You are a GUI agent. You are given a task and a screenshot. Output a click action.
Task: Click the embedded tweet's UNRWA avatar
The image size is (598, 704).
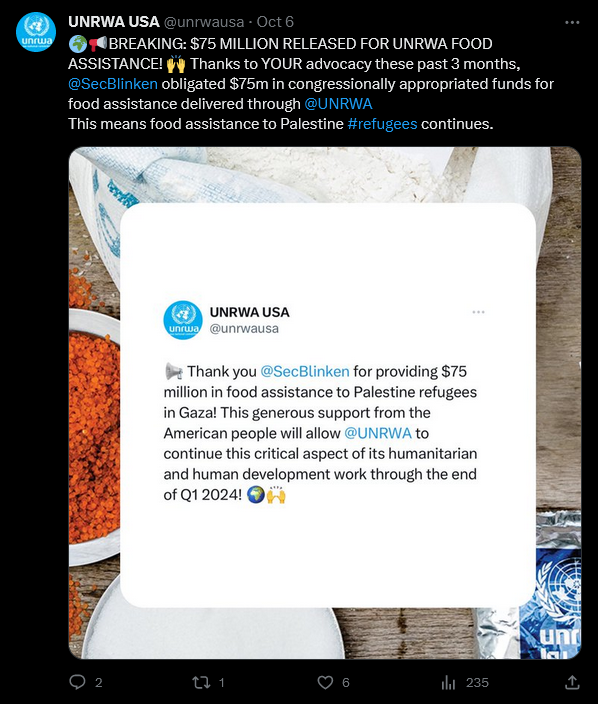(183, 320)
